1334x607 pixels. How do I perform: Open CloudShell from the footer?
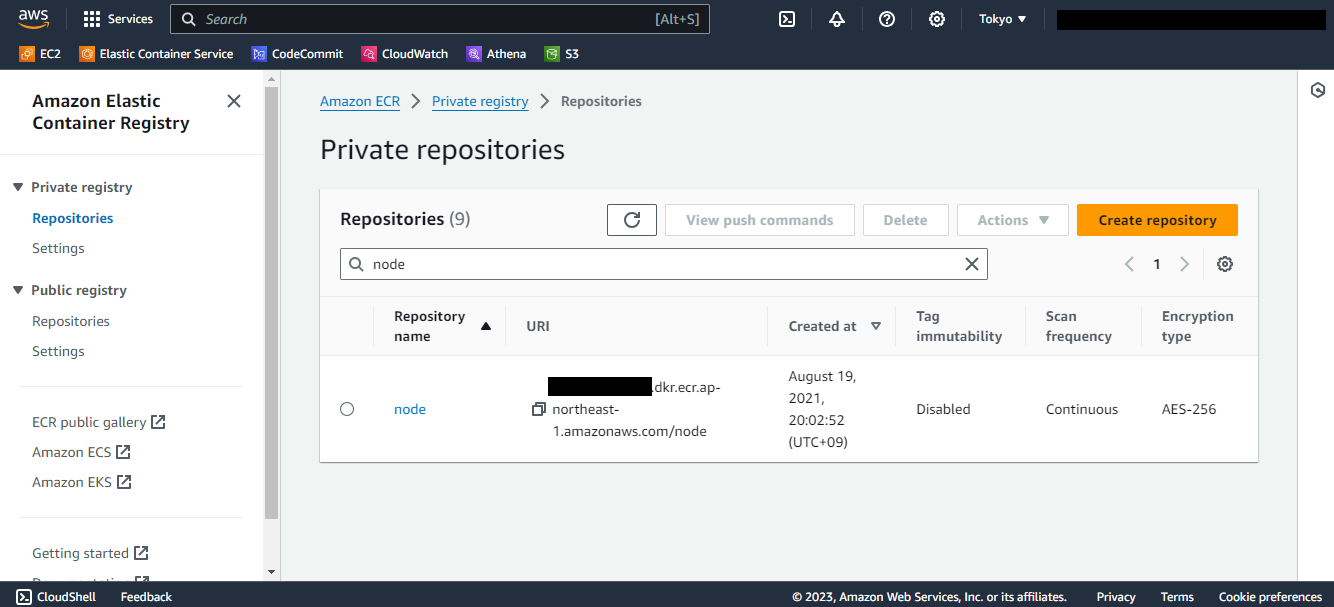coord(55,597)
